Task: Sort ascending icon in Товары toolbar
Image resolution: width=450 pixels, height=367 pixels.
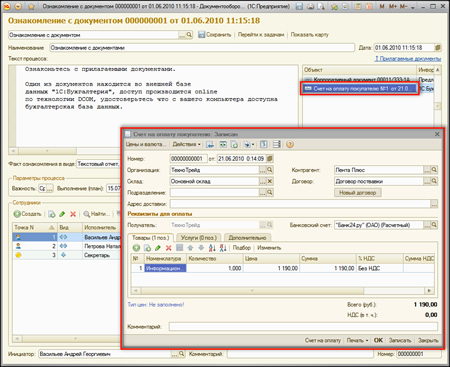Action: coord(212,248)
